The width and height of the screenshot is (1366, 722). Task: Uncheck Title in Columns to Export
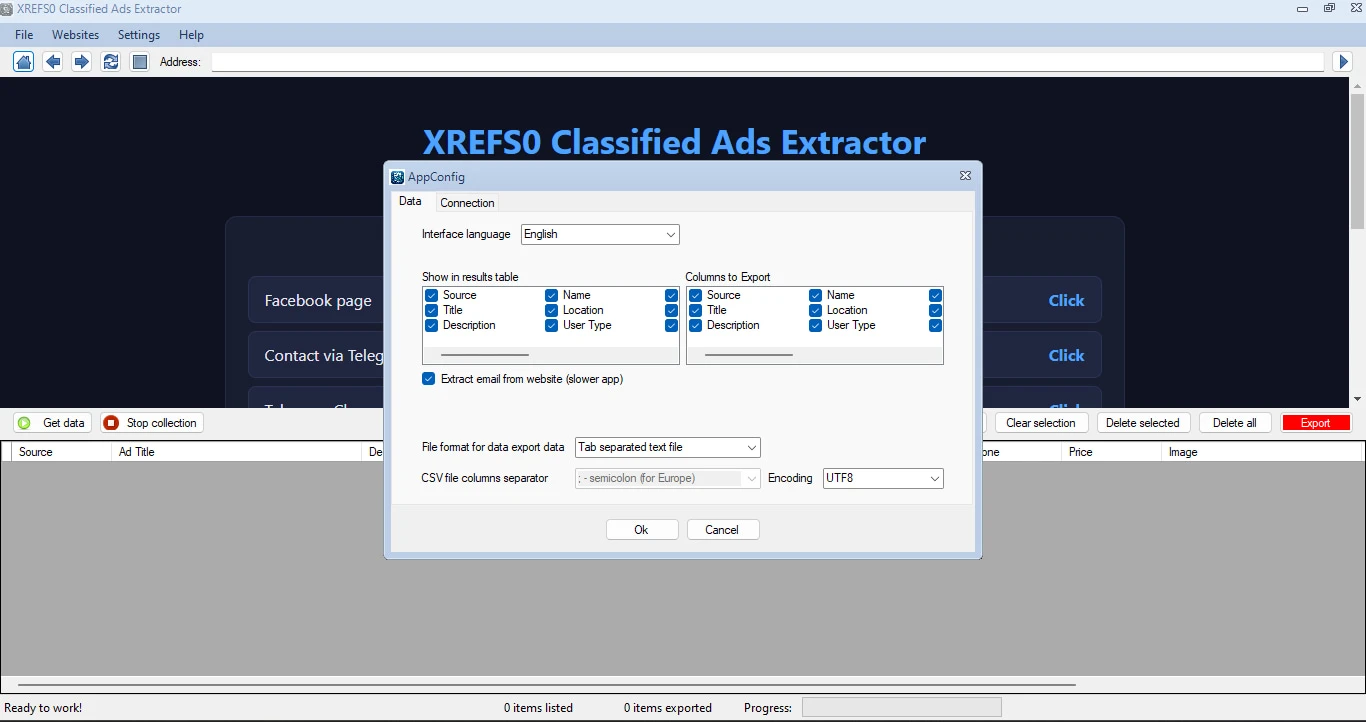pyautogui.click(x=696, y=310)
